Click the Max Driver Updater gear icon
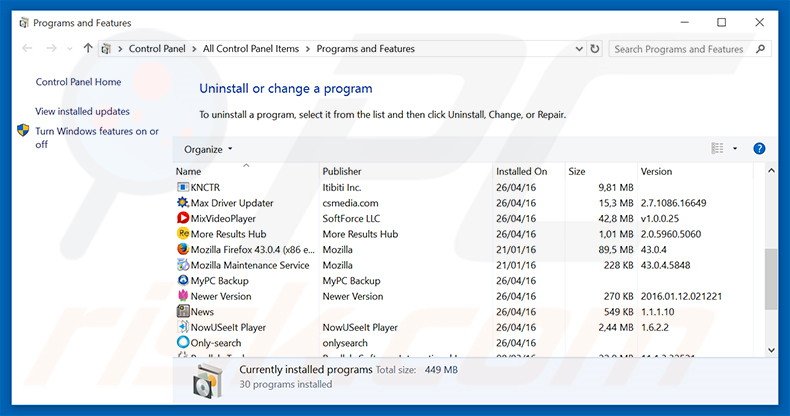 [x=182, y=202]
